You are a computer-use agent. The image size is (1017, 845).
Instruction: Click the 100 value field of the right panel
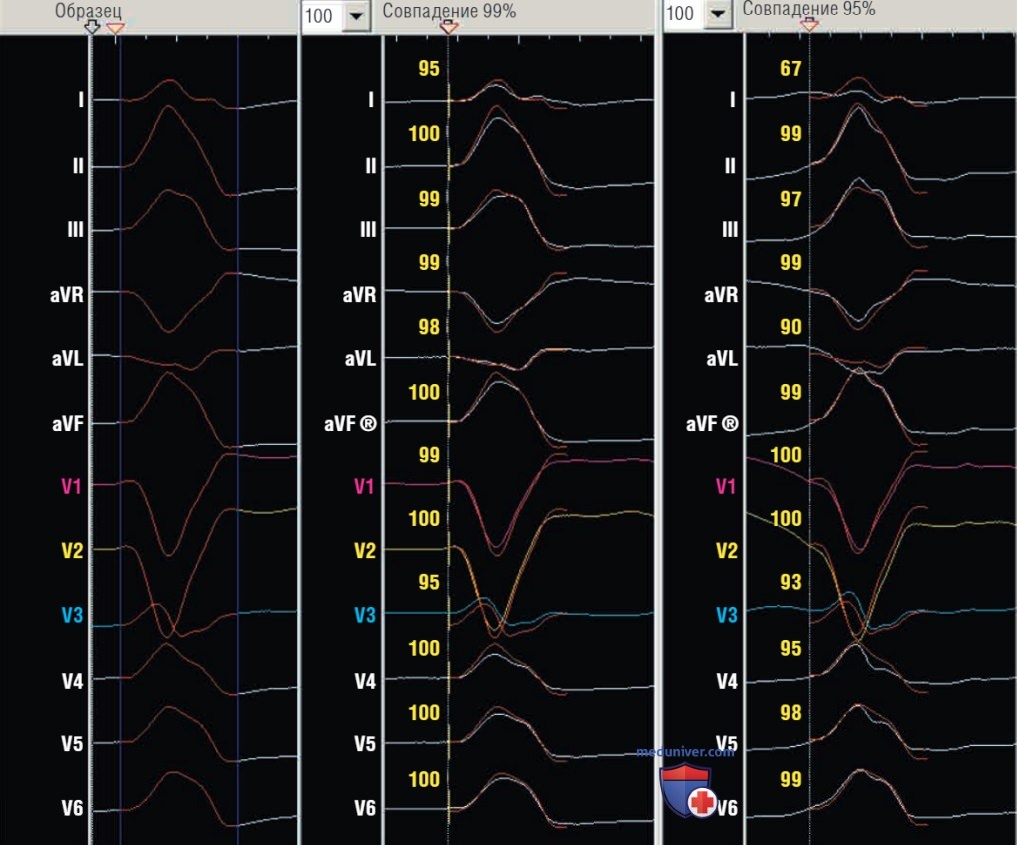(x=684, y=13)
